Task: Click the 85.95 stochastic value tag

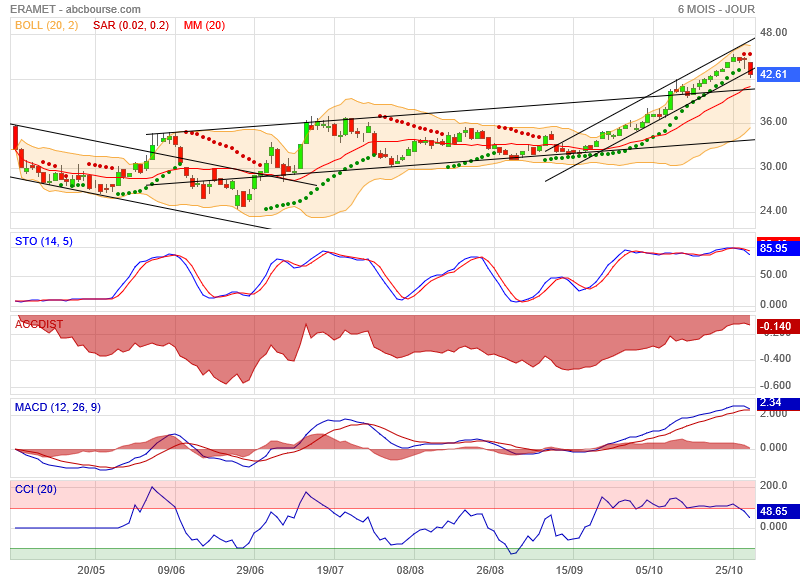Action: coord(778,248)
